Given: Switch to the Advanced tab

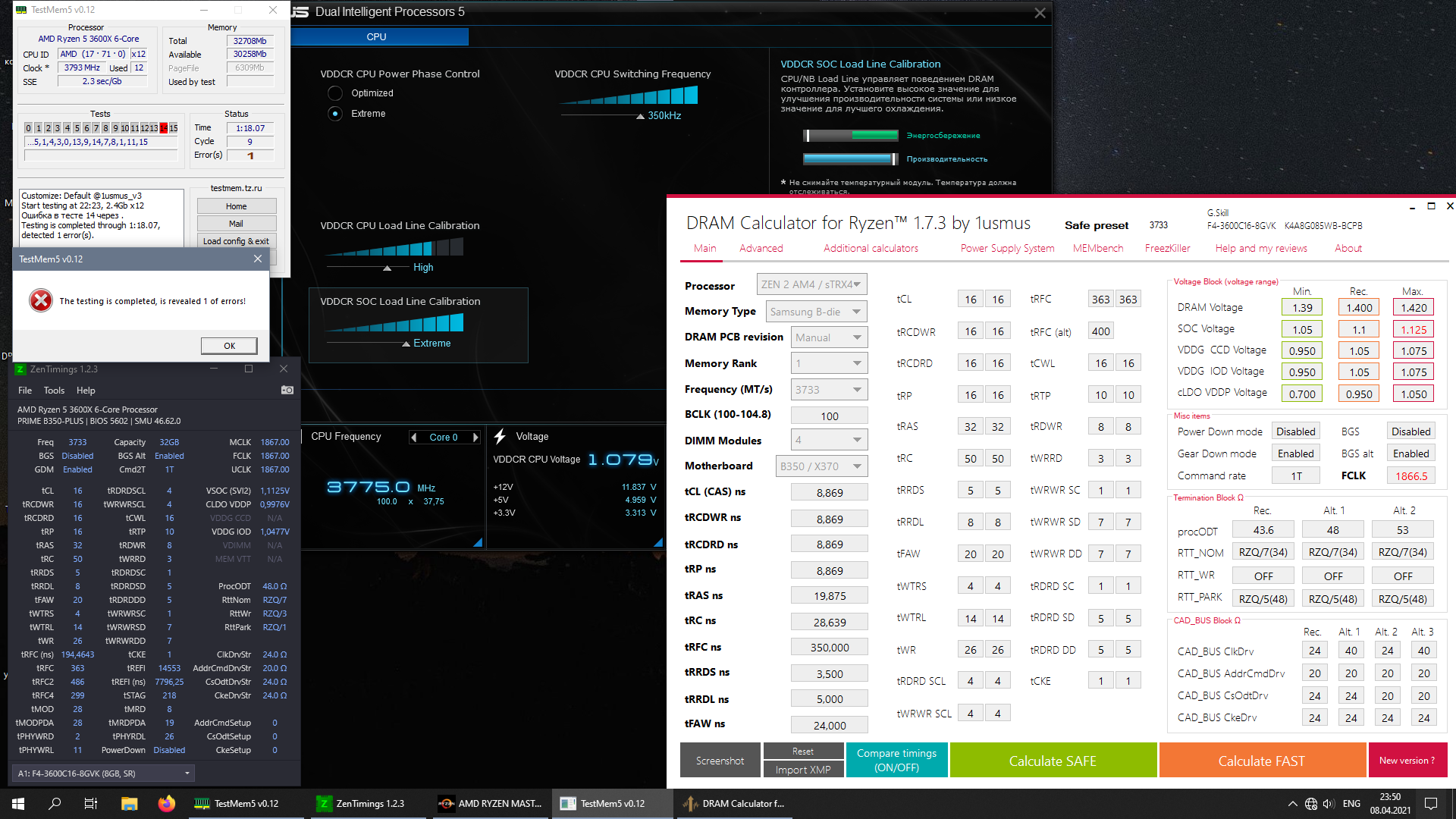Looking at the screenshot, I should pyautogui.click(x=761, y=248).
